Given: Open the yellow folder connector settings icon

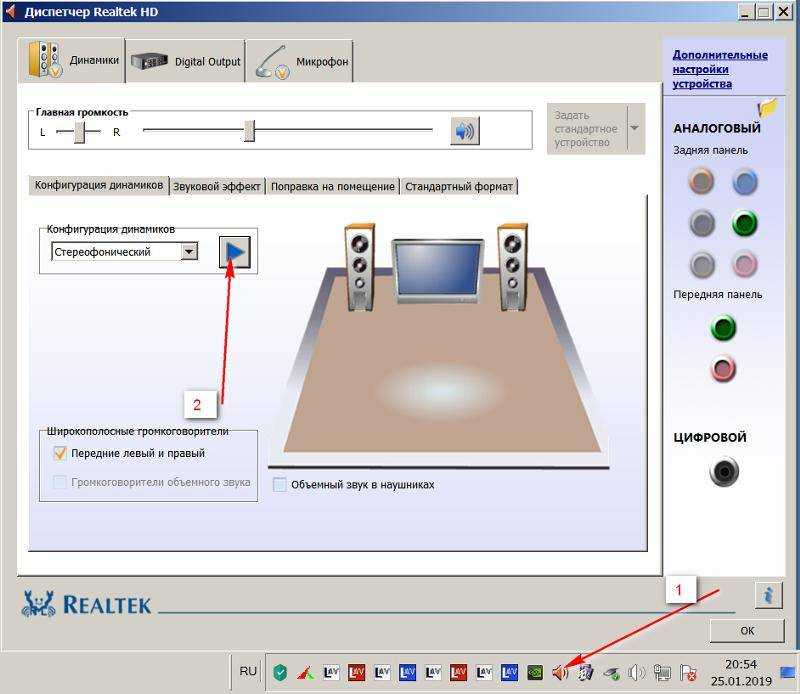Looking at the screenshot, I should pos(767,107).
